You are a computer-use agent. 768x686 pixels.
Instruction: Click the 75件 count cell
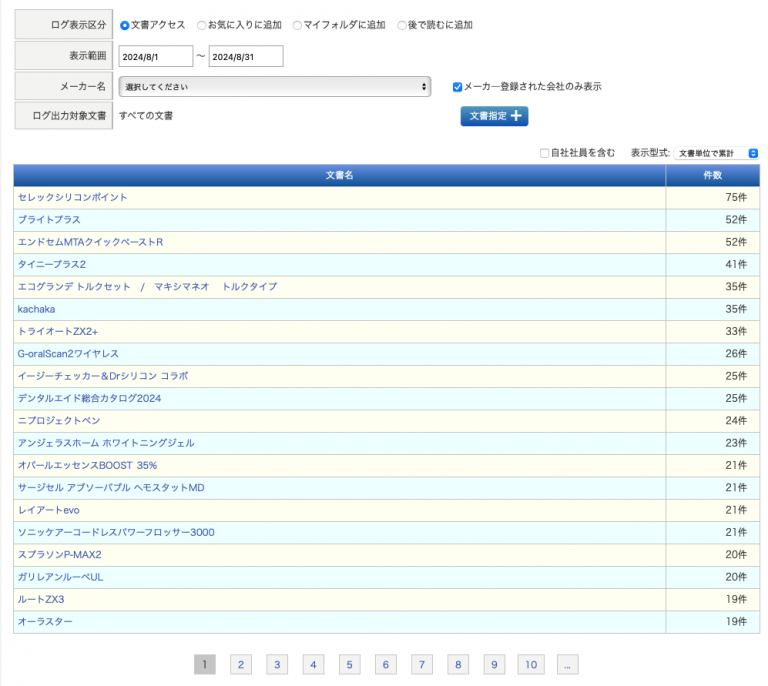pyautogui.click(x=713, y=197)
